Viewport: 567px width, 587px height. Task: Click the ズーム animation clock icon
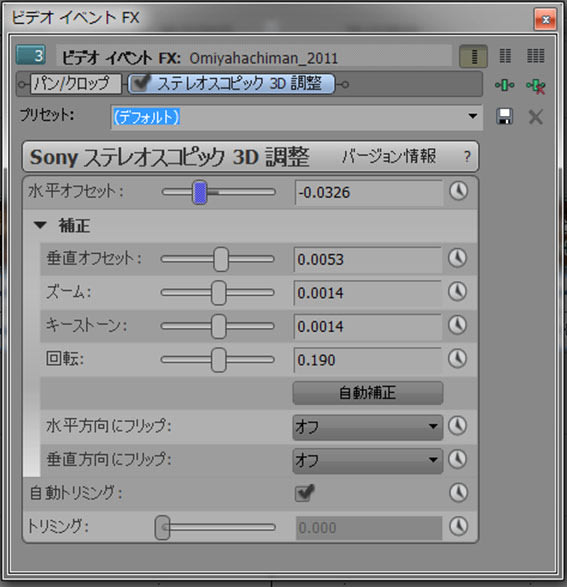point(457,292)
